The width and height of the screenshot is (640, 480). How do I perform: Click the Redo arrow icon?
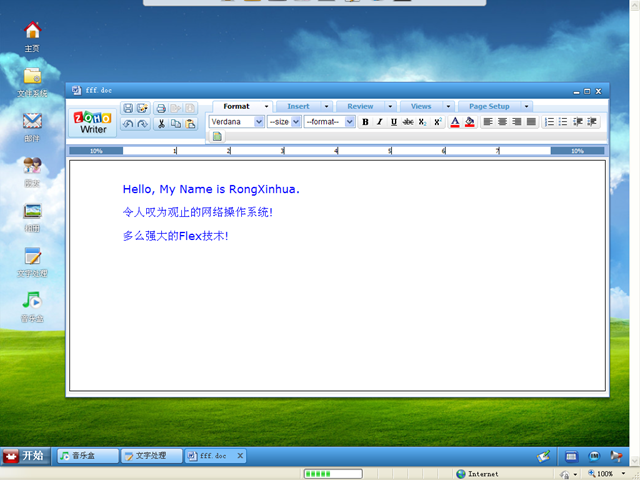(x=142, y=124)
